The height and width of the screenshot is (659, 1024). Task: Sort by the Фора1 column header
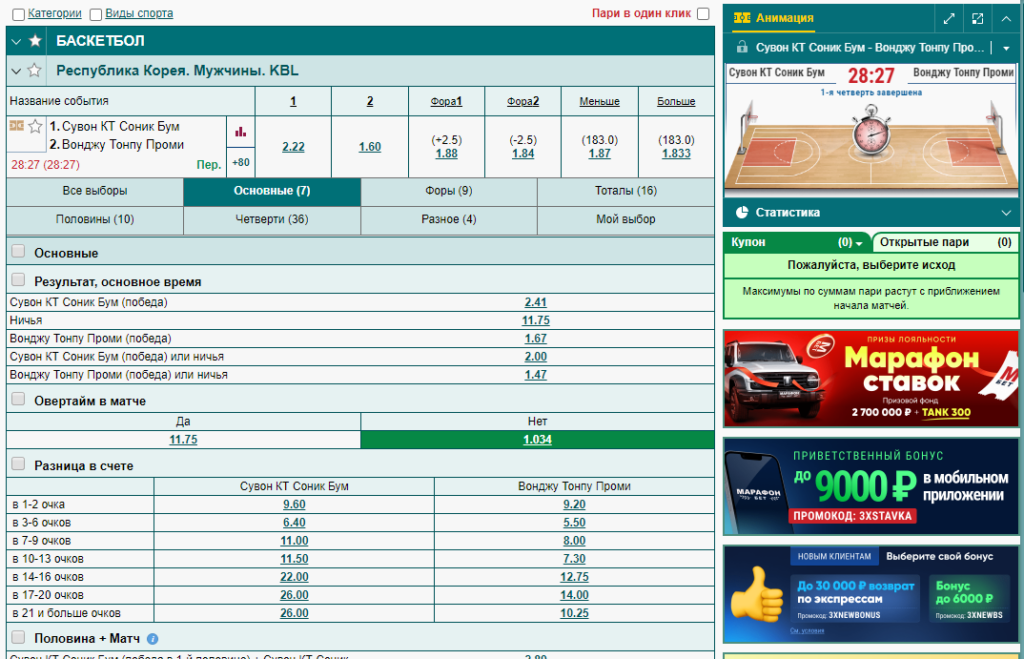[x=447, y=102]
